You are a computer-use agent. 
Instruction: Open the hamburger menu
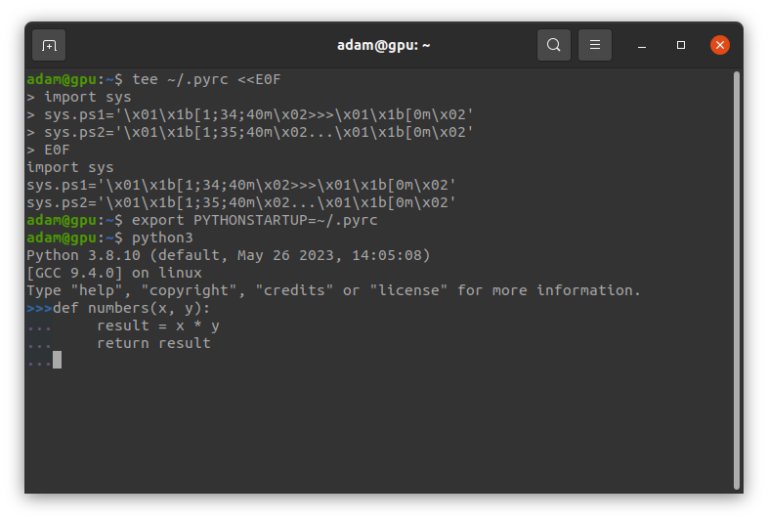595,45
